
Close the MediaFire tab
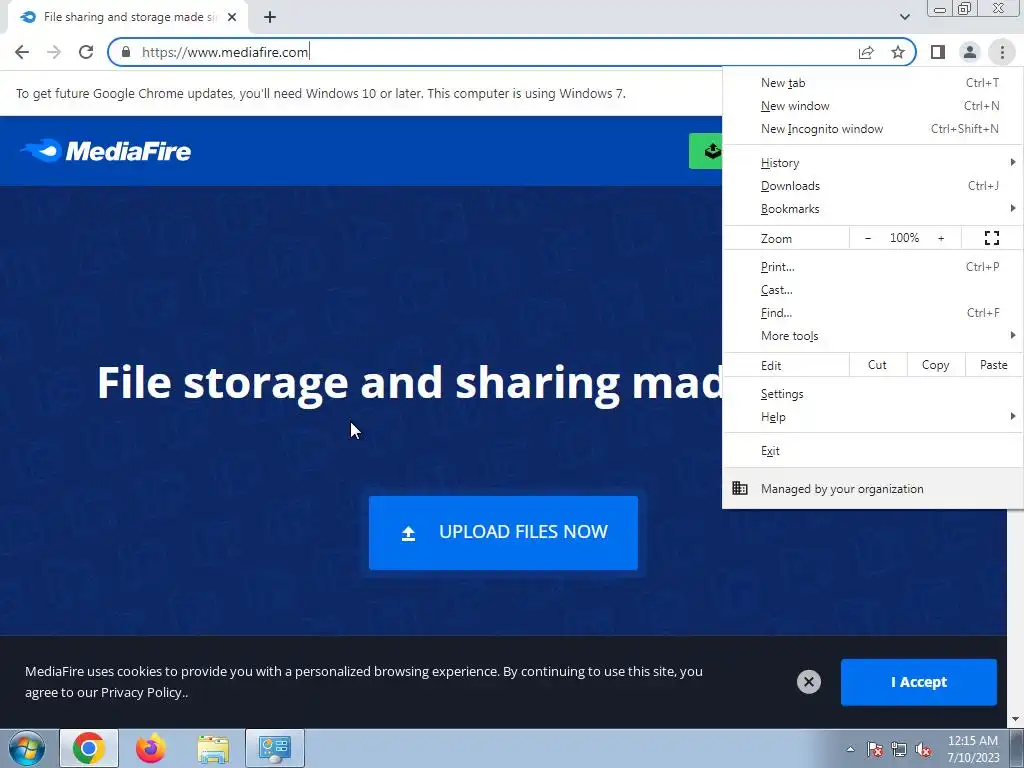(232, 18)
